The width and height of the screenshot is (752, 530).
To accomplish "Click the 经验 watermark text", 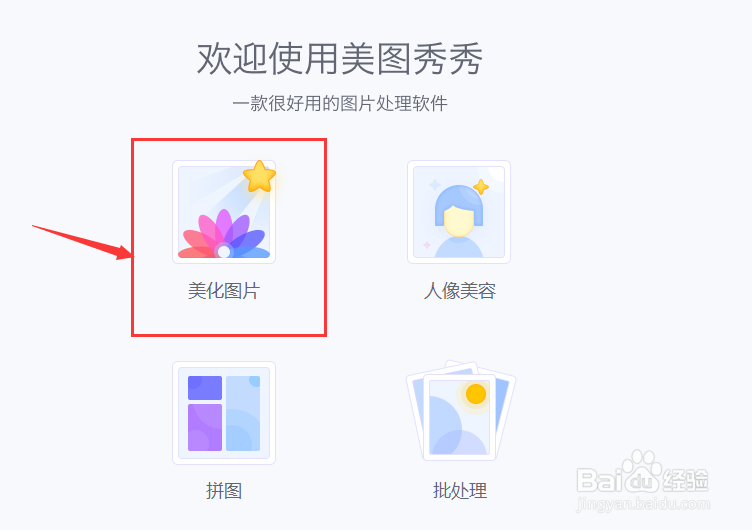I will click(x=685, y=480).
